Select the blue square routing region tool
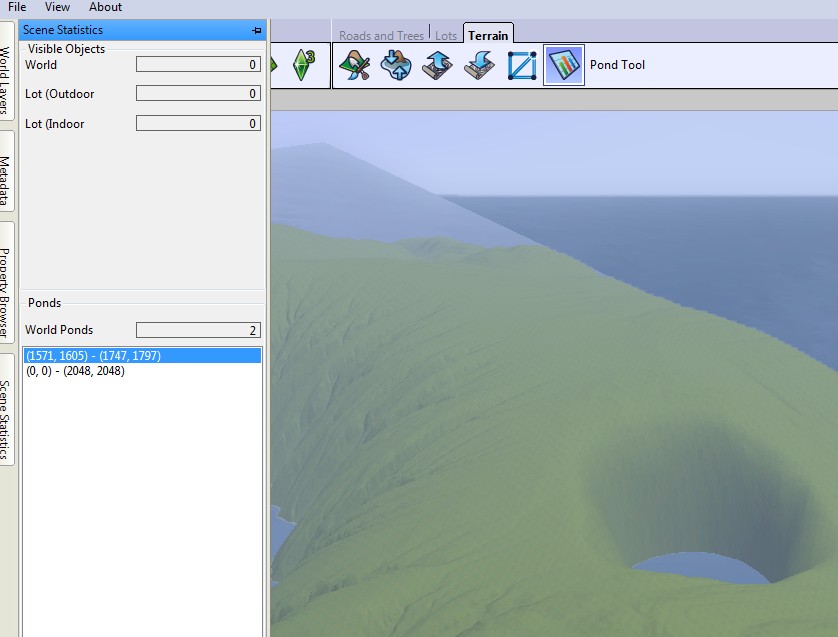 coord(522,66)
